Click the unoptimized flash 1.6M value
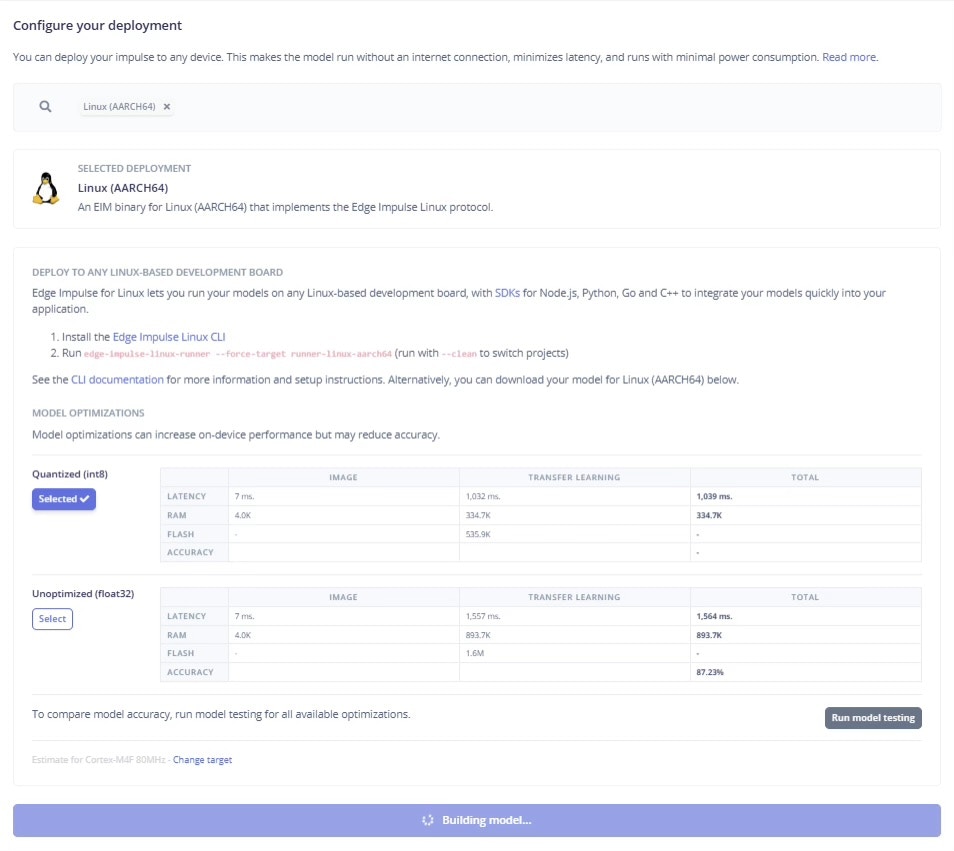 tap(475, 653)
